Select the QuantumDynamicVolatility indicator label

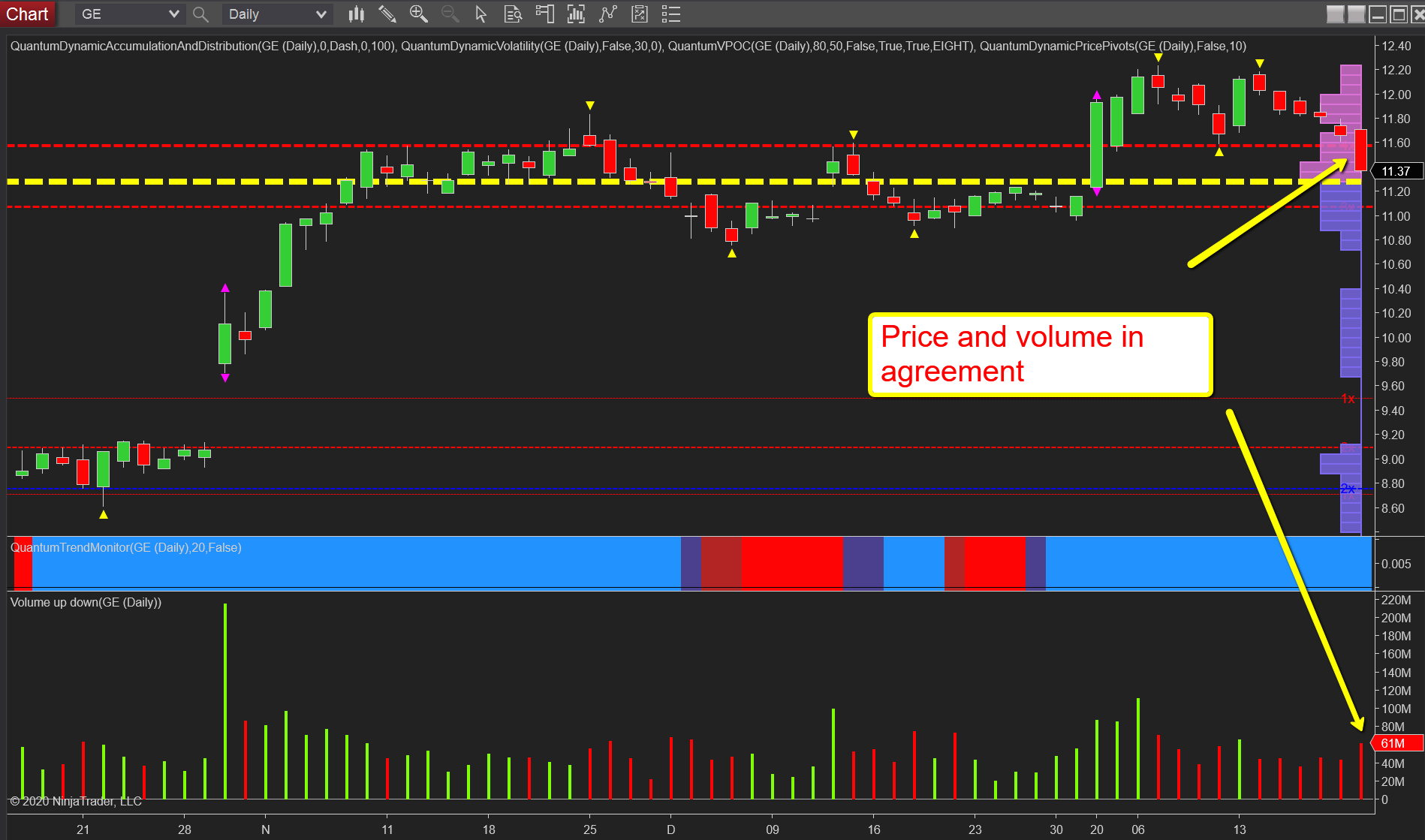click(x=532, y=47)
